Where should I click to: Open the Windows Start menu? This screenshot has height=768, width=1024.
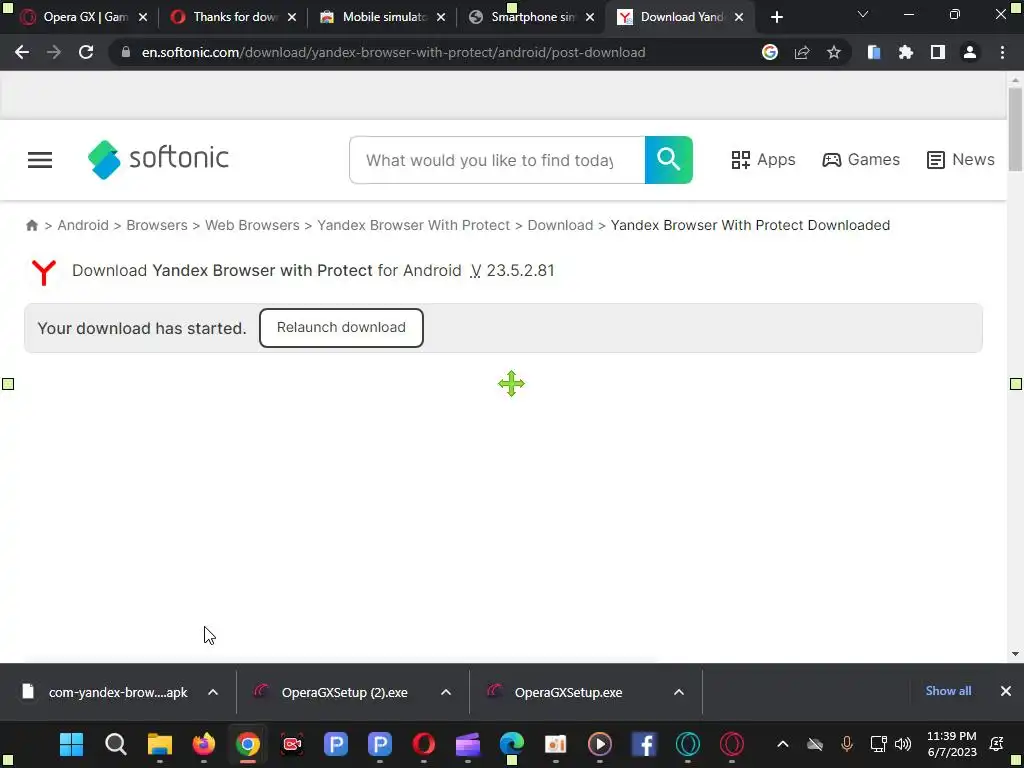(x=71, y=744)
